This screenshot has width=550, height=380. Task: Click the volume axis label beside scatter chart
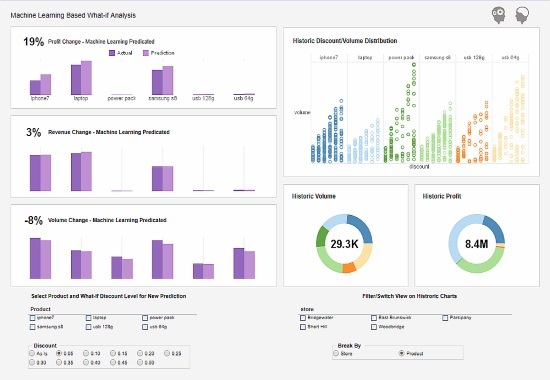click(x=302, y=112)
